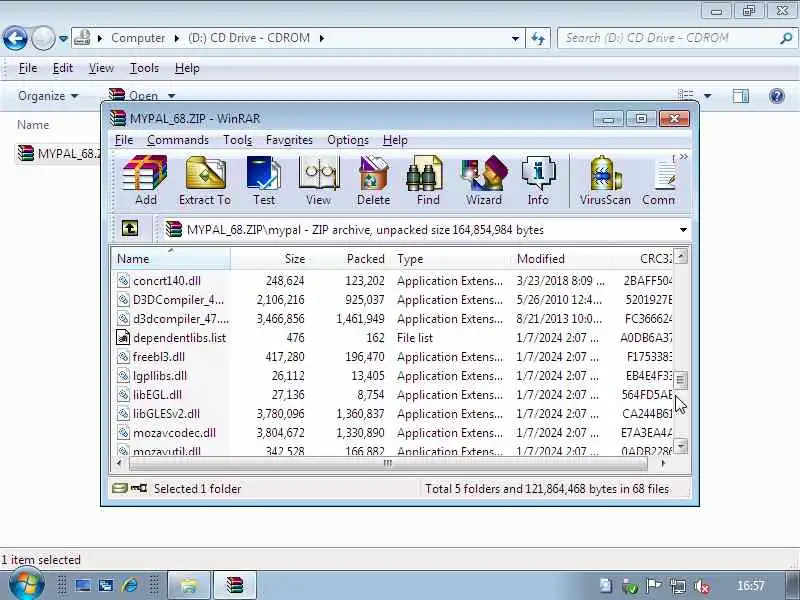Click the Add archive toolbar icon
The image size is (800, 600).
point(145,181)
